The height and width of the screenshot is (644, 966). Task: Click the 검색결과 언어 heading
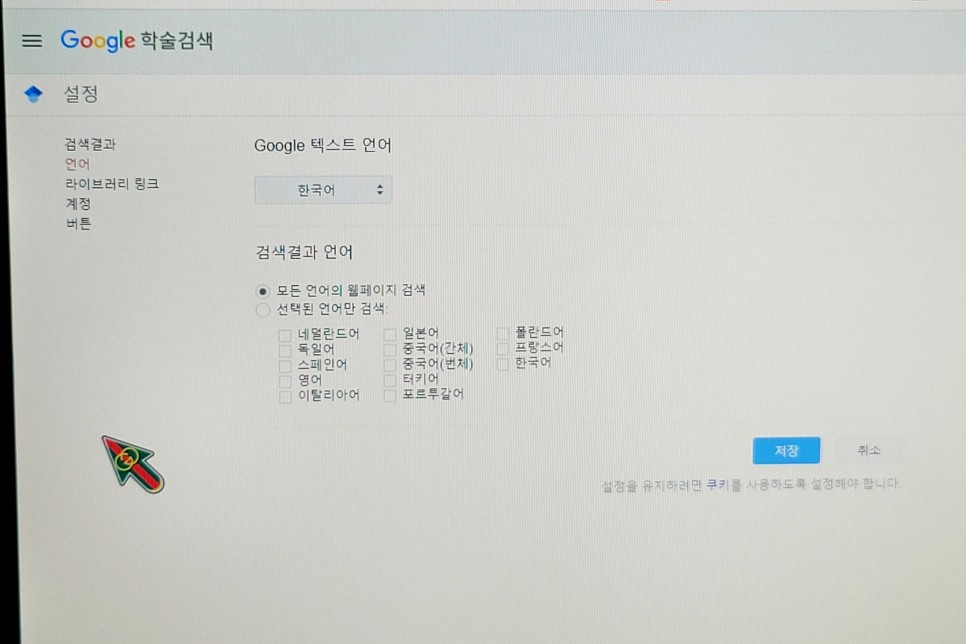pyautogui.click(x=304, y=252)
